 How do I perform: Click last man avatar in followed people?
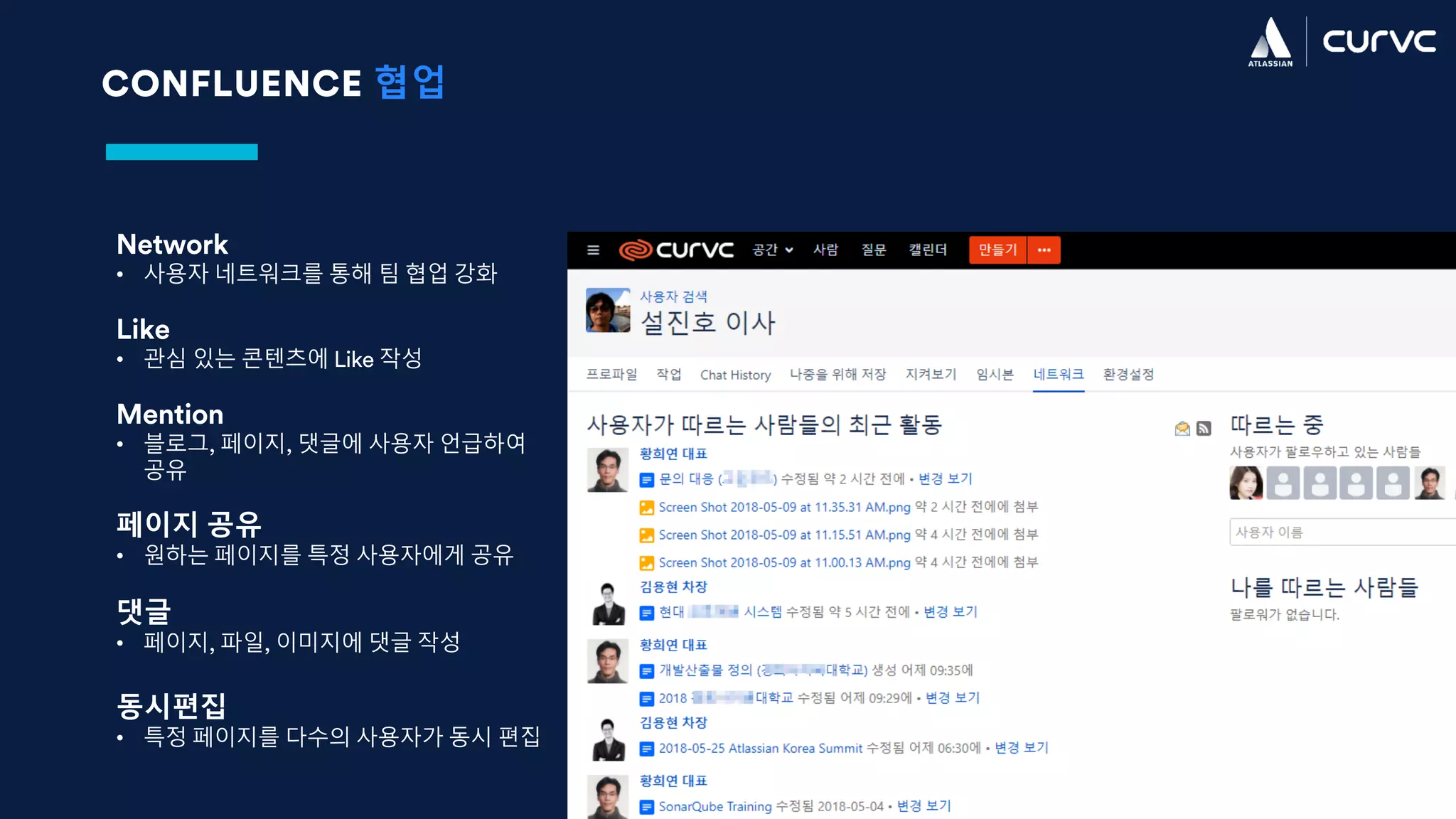(x=1430, y=483)
